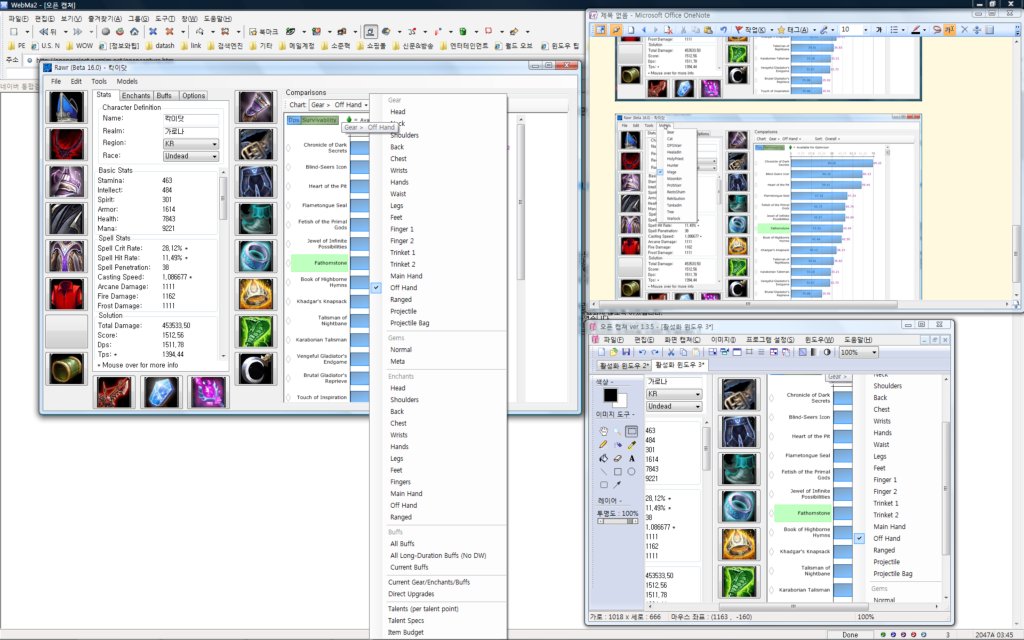Switch to the Options tab in Rawr
Viewport: 1024px width, 640px height.
(x=193, y=96)
